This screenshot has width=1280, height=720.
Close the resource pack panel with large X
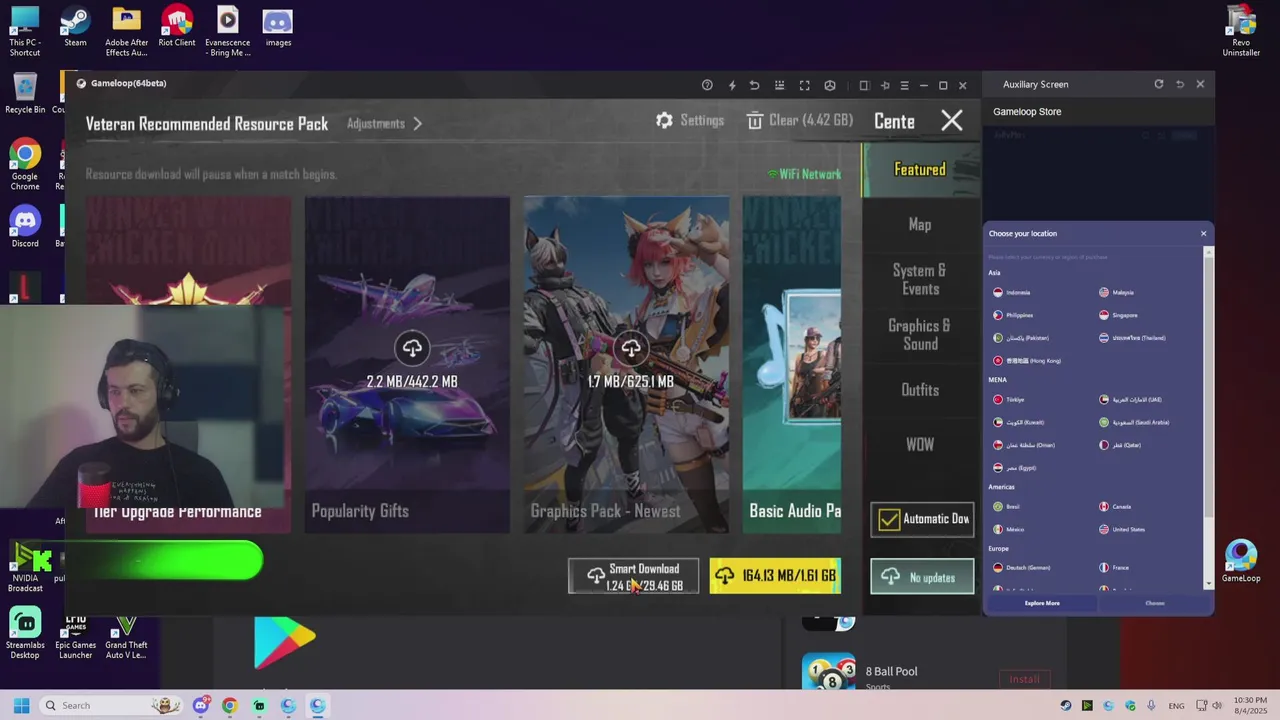pyautogui.click(x=952, y=121)
